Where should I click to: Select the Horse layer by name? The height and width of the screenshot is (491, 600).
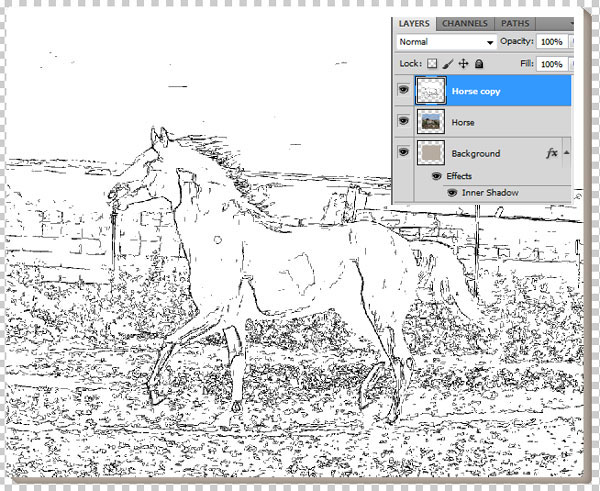463,122
